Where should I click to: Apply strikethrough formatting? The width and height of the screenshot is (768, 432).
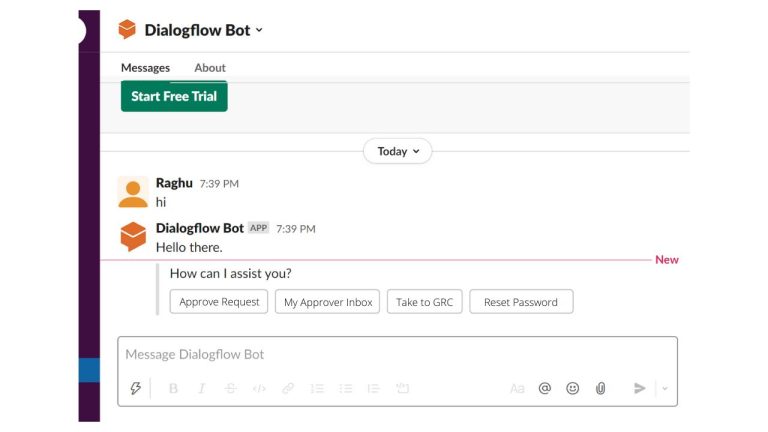(230, 389)
